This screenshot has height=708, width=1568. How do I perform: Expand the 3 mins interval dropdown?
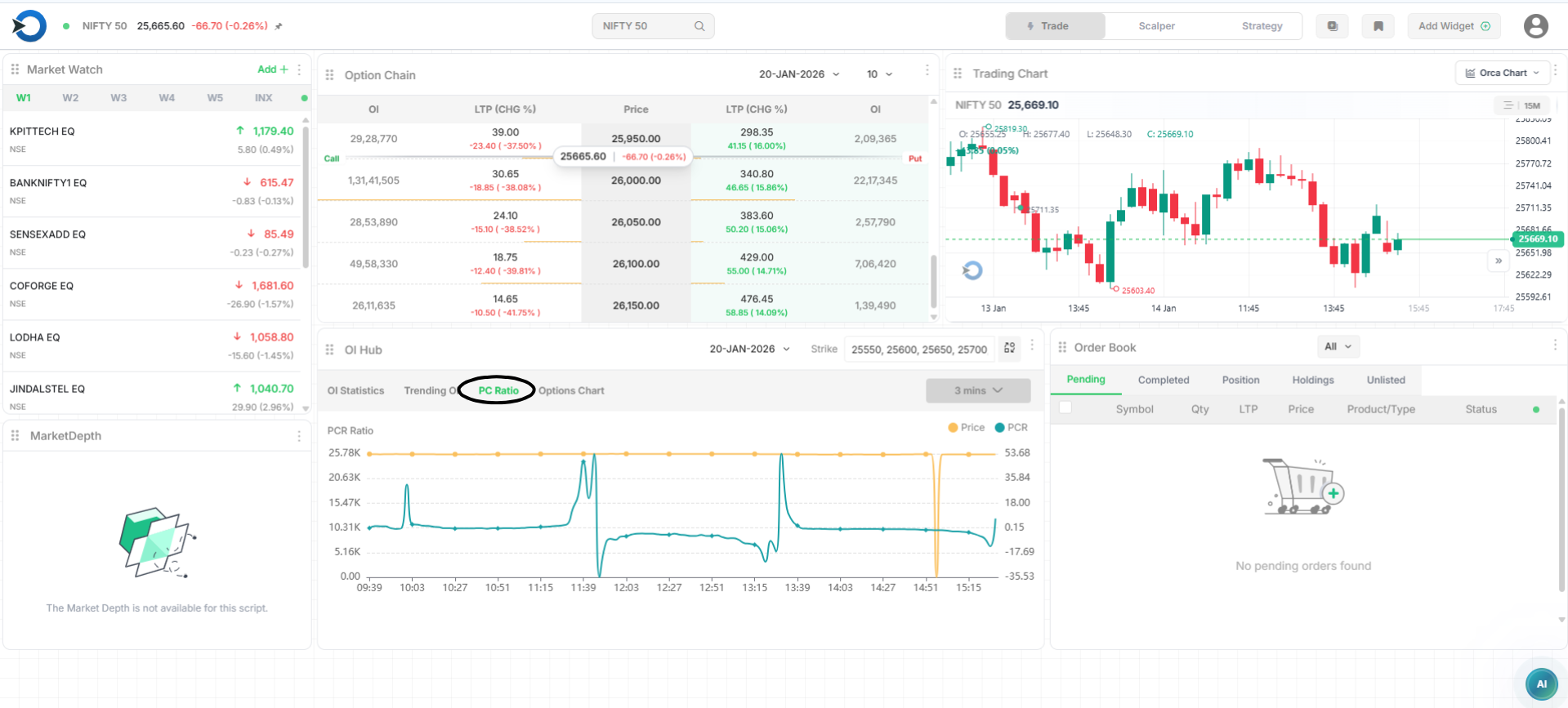pos(977,390)
